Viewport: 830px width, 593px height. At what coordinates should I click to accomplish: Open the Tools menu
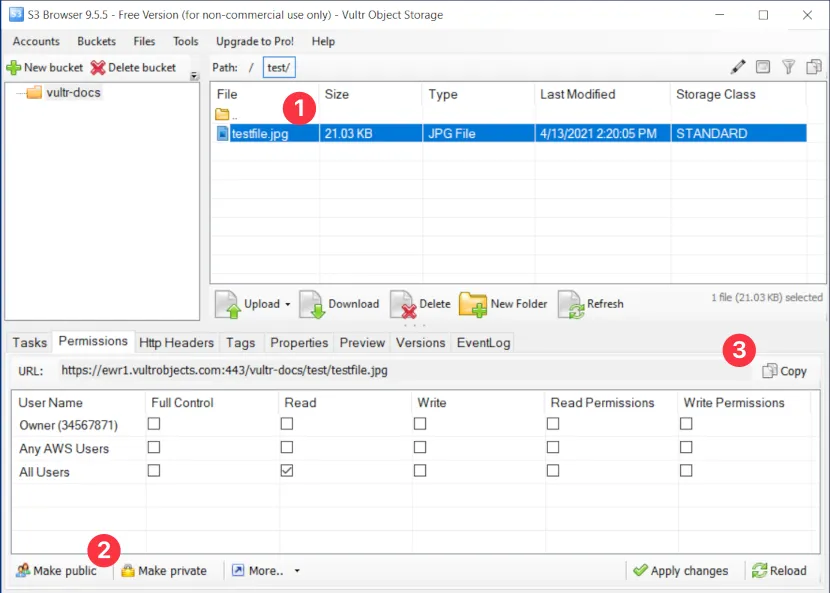click(x=186, y=41)
